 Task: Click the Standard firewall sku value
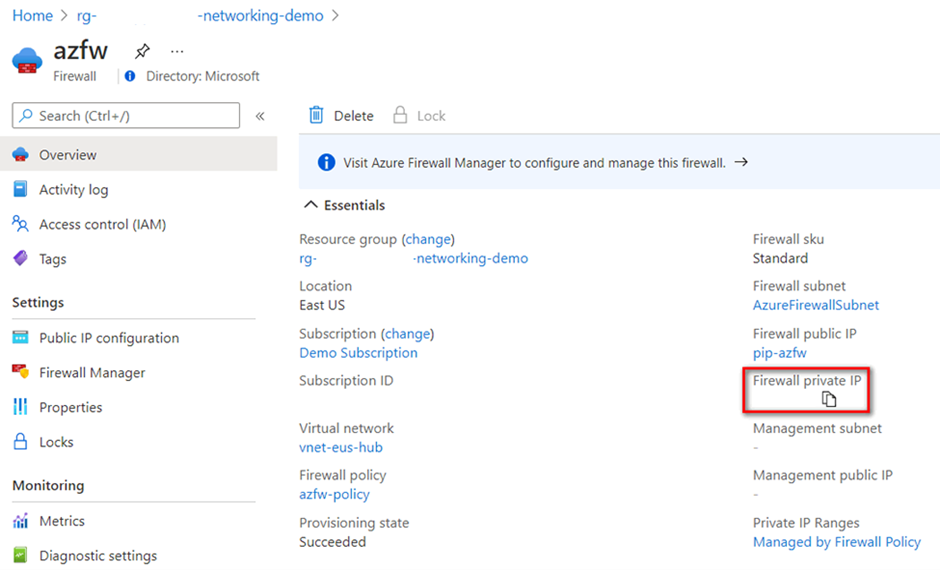pos(780,258)
